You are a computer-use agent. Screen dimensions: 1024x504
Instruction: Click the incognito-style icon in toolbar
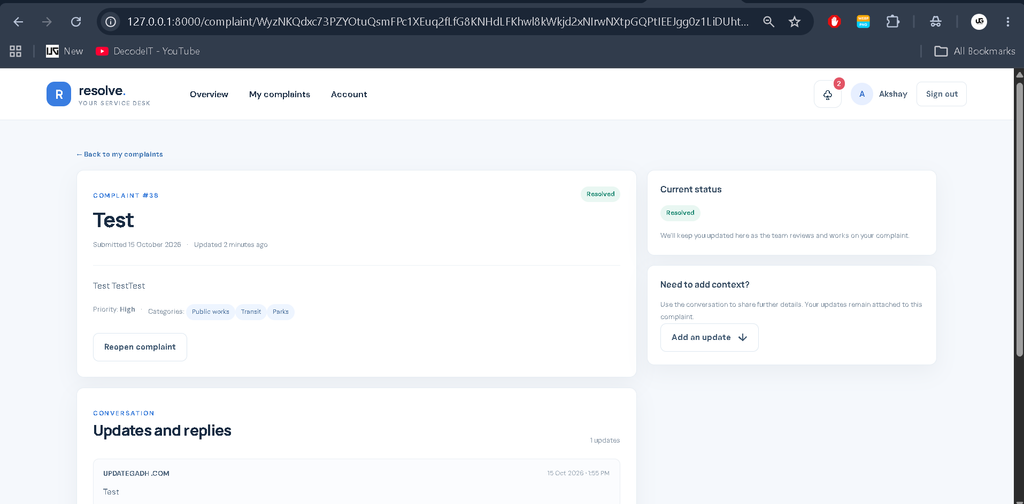click(x=935, y=22)
